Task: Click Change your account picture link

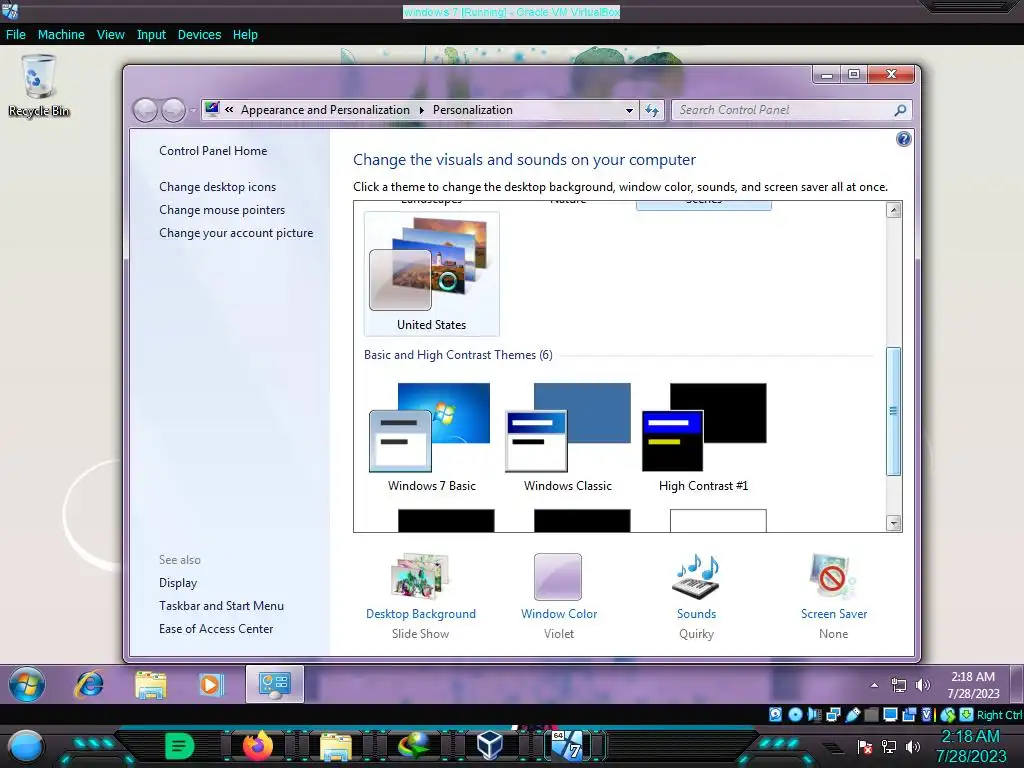Action: 236,233
